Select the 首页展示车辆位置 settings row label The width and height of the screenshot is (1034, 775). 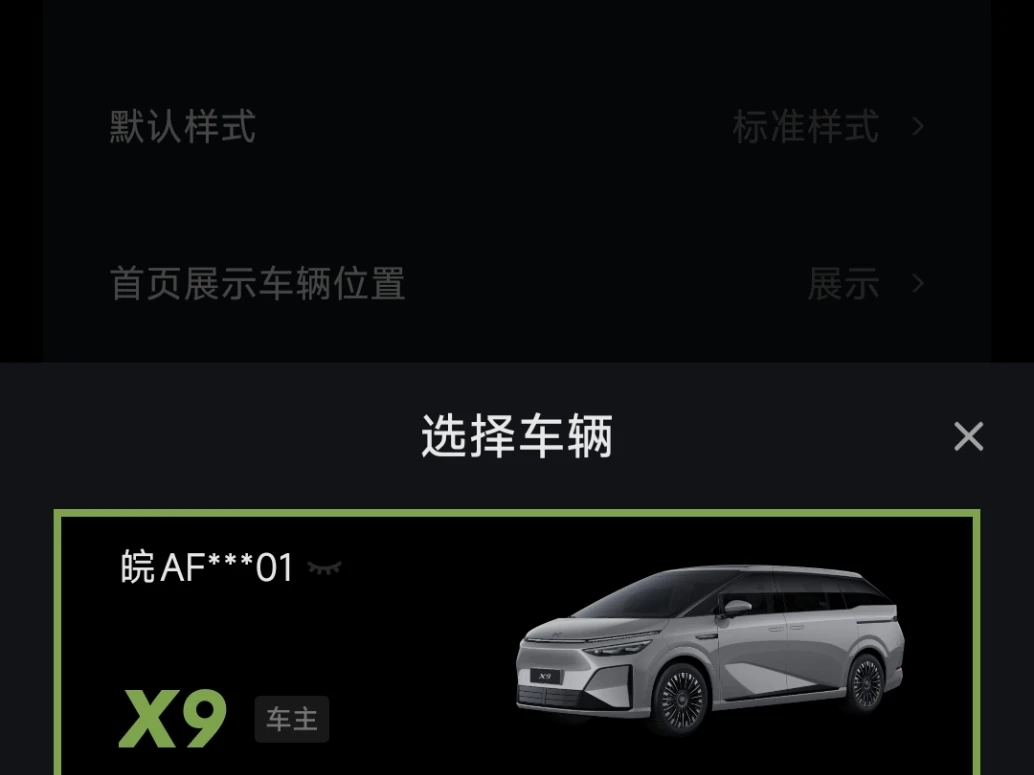pos(257,284)
